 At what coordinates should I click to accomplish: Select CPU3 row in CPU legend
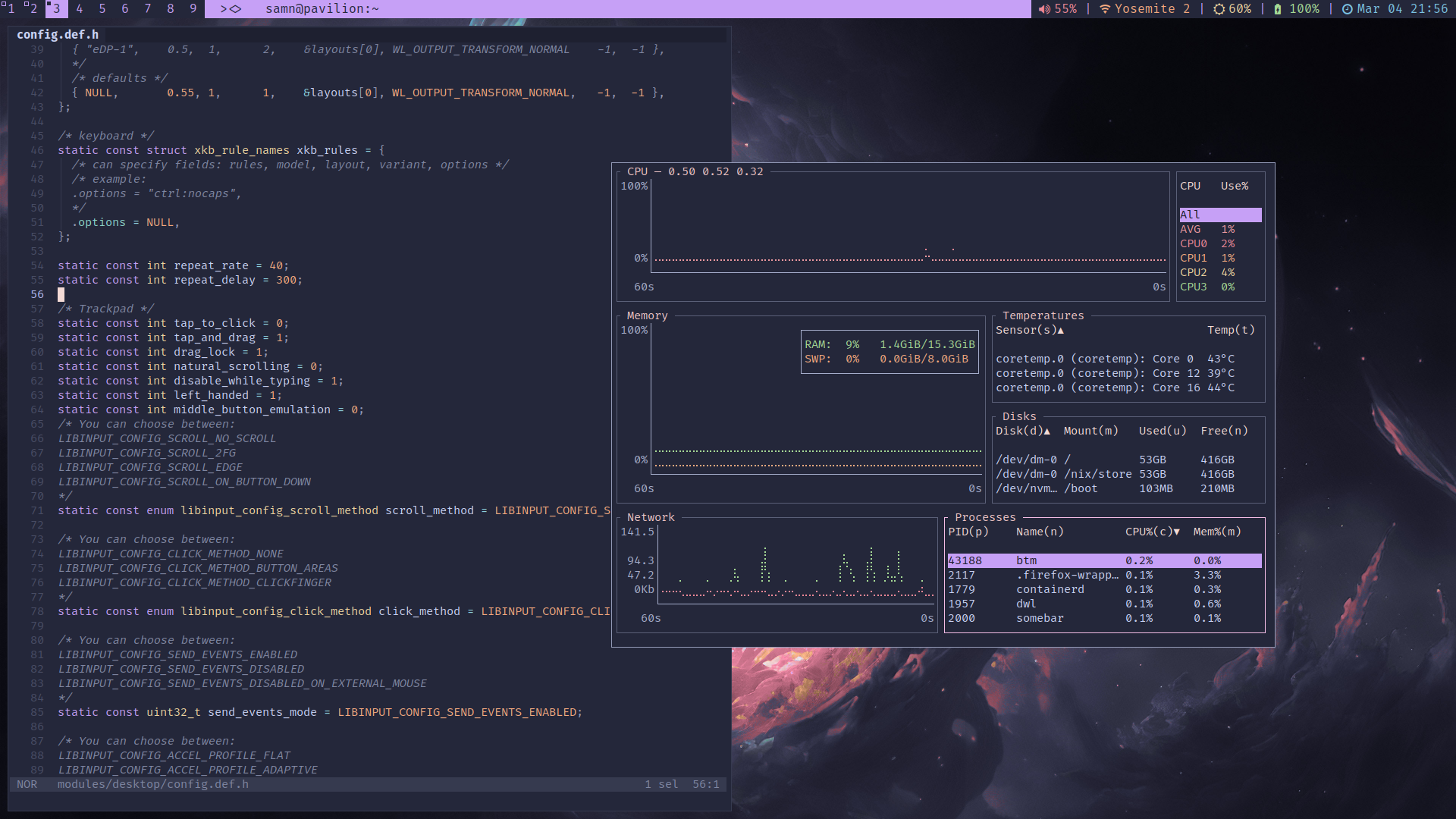tap(1220, 287)
